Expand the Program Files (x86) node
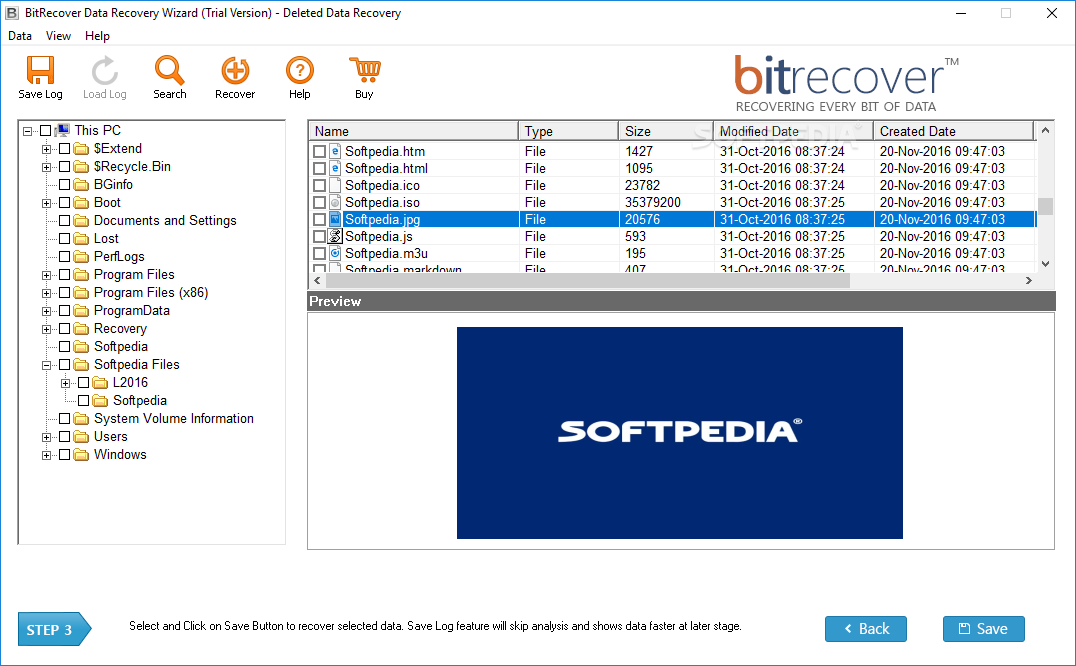The image size is (1076, 666). pyautogui.click(x=47, y=293)
